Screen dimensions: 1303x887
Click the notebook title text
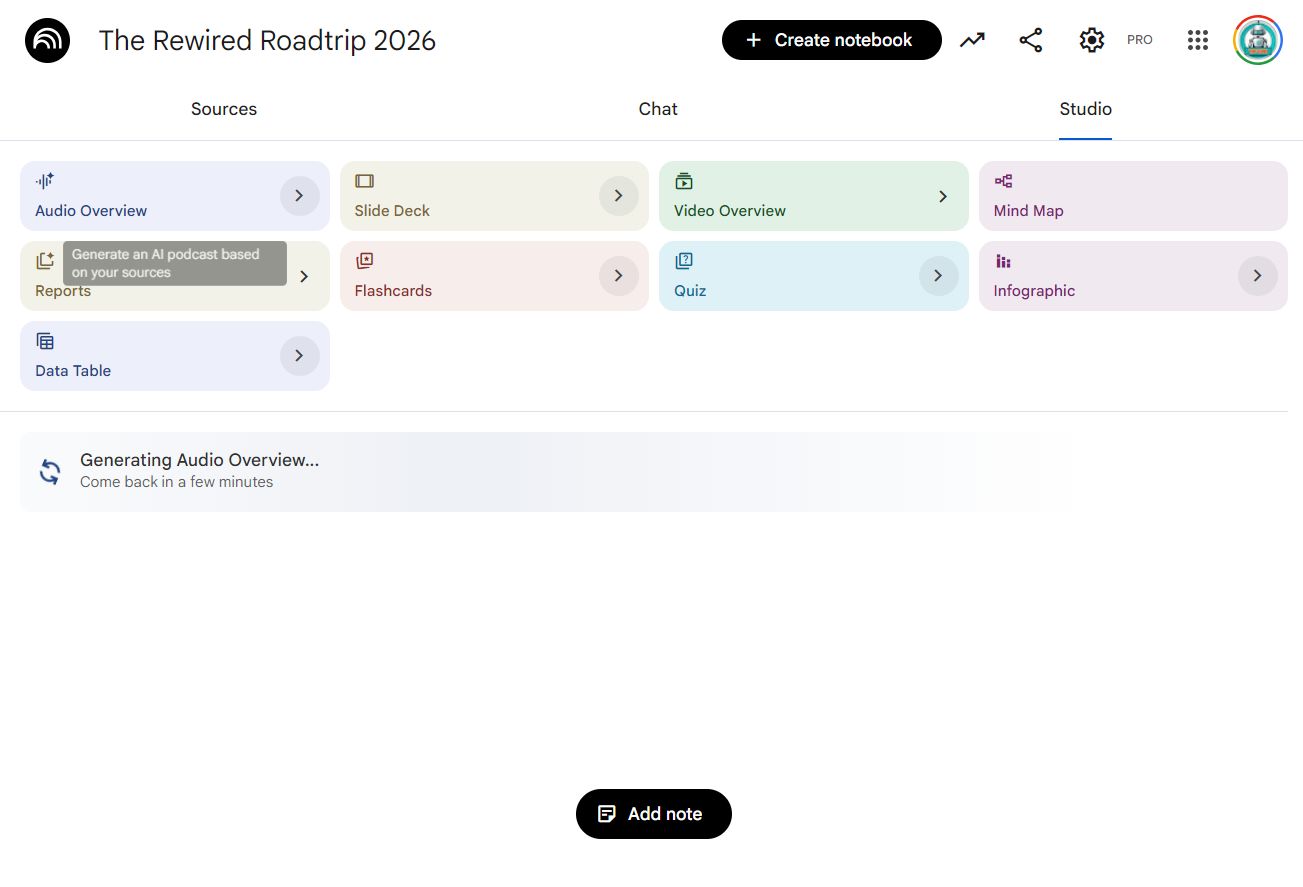point(267,40)
